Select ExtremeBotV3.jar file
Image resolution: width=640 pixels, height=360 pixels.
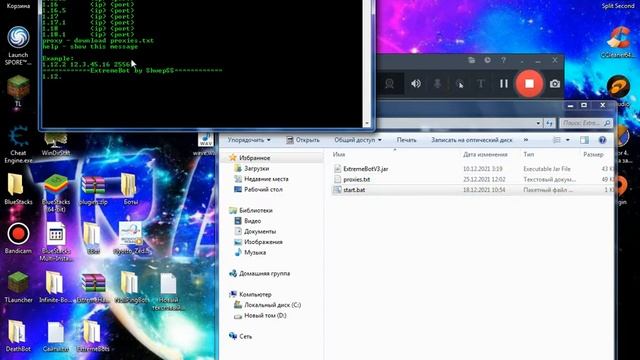pyautogui.click(x=365, y=169)
